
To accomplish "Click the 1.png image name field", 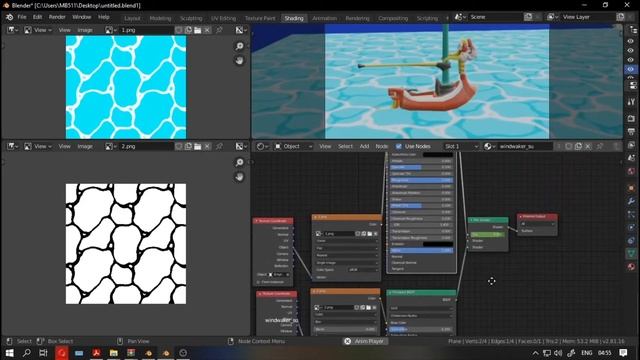I will (x=146, y=30).
